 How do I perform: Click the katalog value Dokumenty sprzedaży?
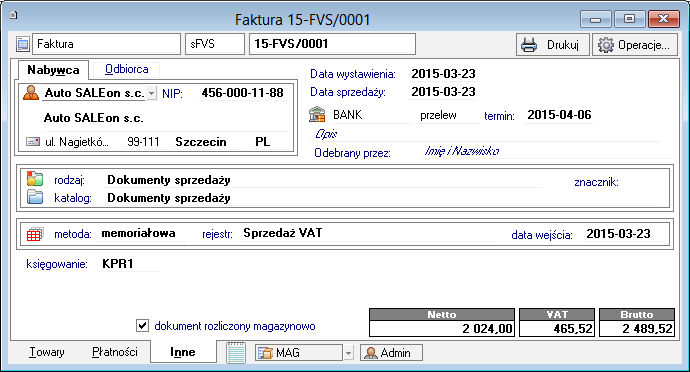tap(169, 198)
